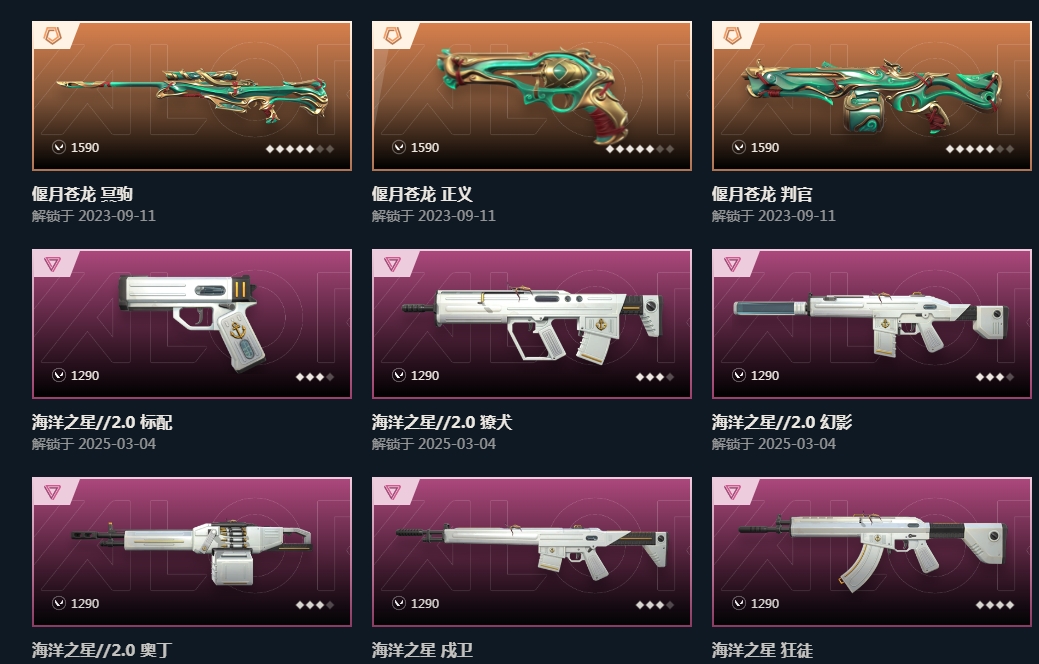Image resolution: width=1039 pixels, height=664 pixels.
Task: Click the VP currency icon on 海洋之星//2.0 幻影
Action: (x=739, y=375)
